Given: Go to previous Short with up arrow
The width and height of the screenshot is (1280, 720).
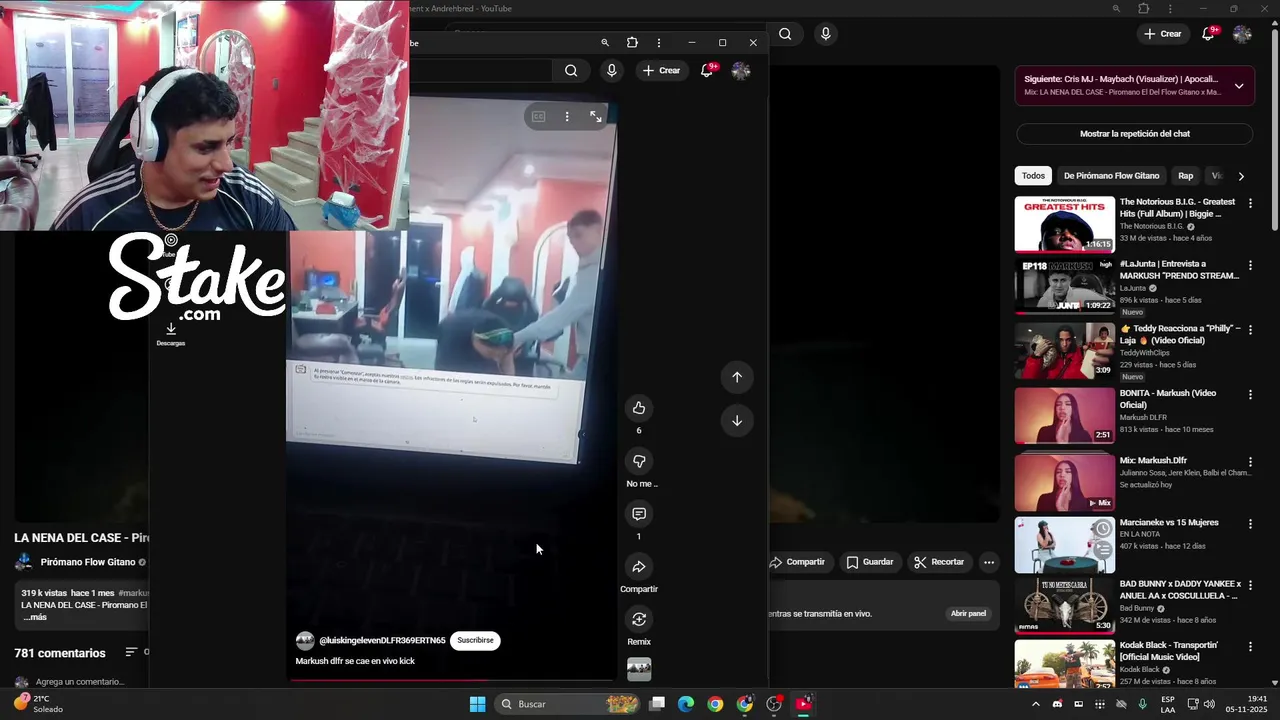Looking at the screenshot, I should [x=737, y=377].
